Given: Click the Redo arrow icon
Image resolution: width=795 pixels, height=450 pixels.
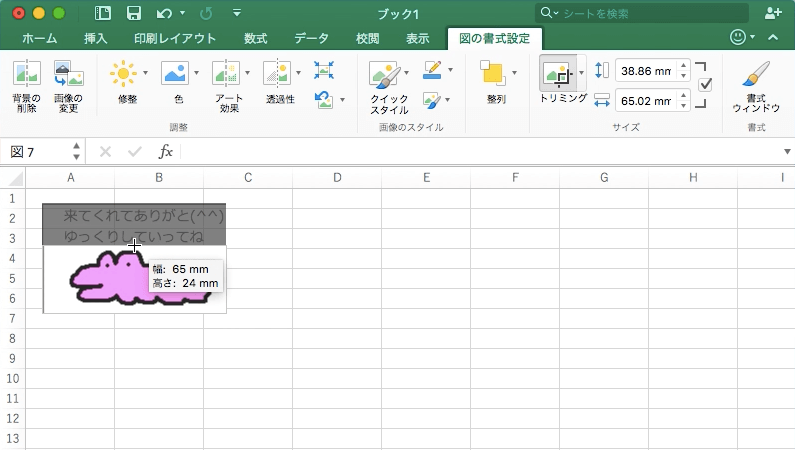Looking at the screenshot, I should point(206,14).
